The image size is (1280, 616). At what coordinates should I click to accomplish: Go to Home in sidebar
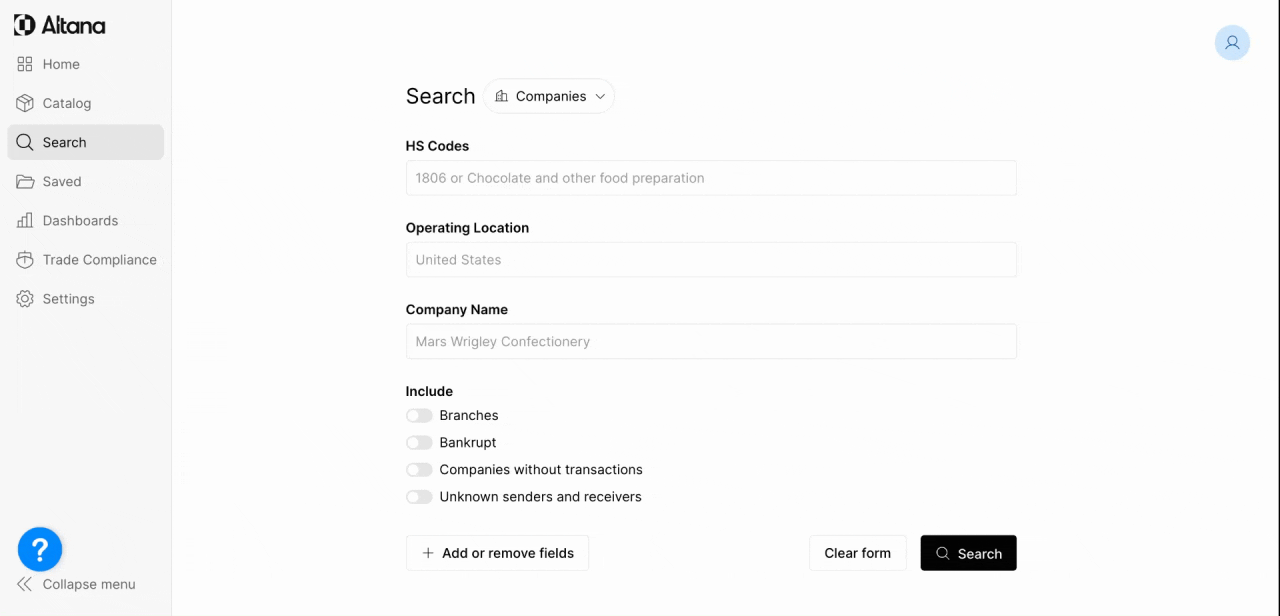(61, 64)
